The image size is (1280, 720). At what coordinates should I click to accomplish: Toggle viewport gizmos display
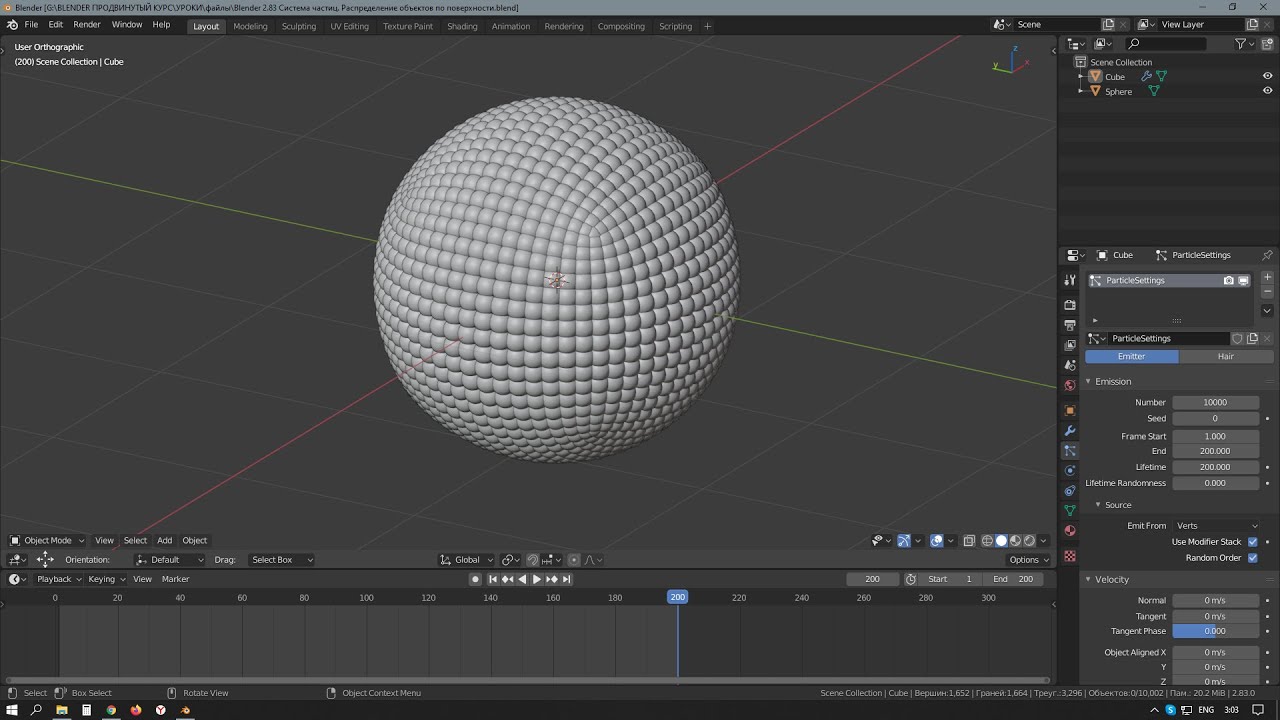pyautogui.click(x=904, y=540)
